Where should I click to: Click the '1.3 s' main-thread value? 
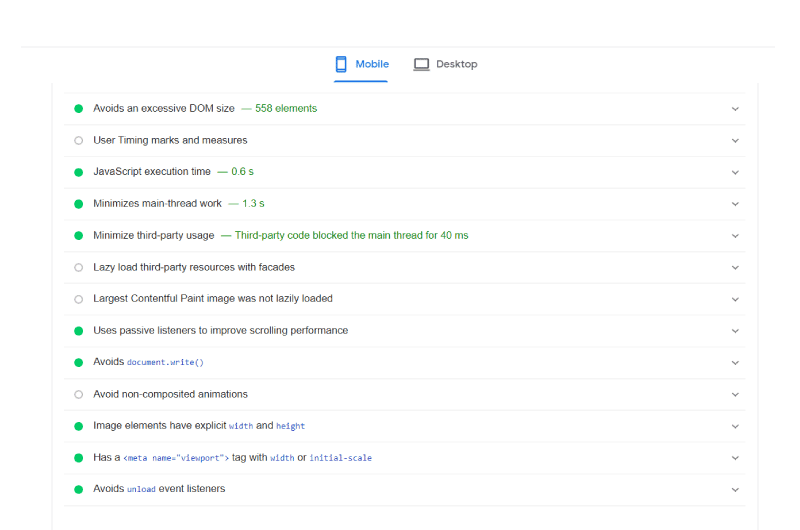coord(253,203)
